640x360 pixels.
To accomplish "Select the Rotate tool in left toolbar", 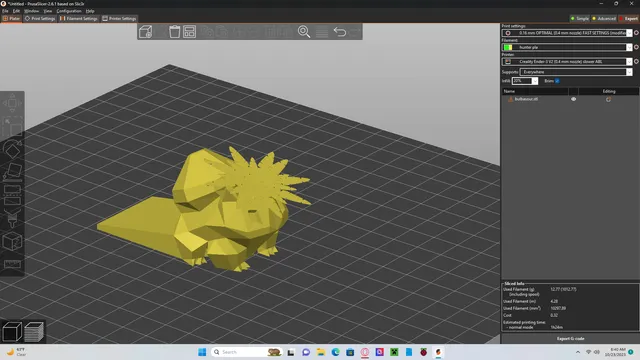I will (x=12, y=150).
